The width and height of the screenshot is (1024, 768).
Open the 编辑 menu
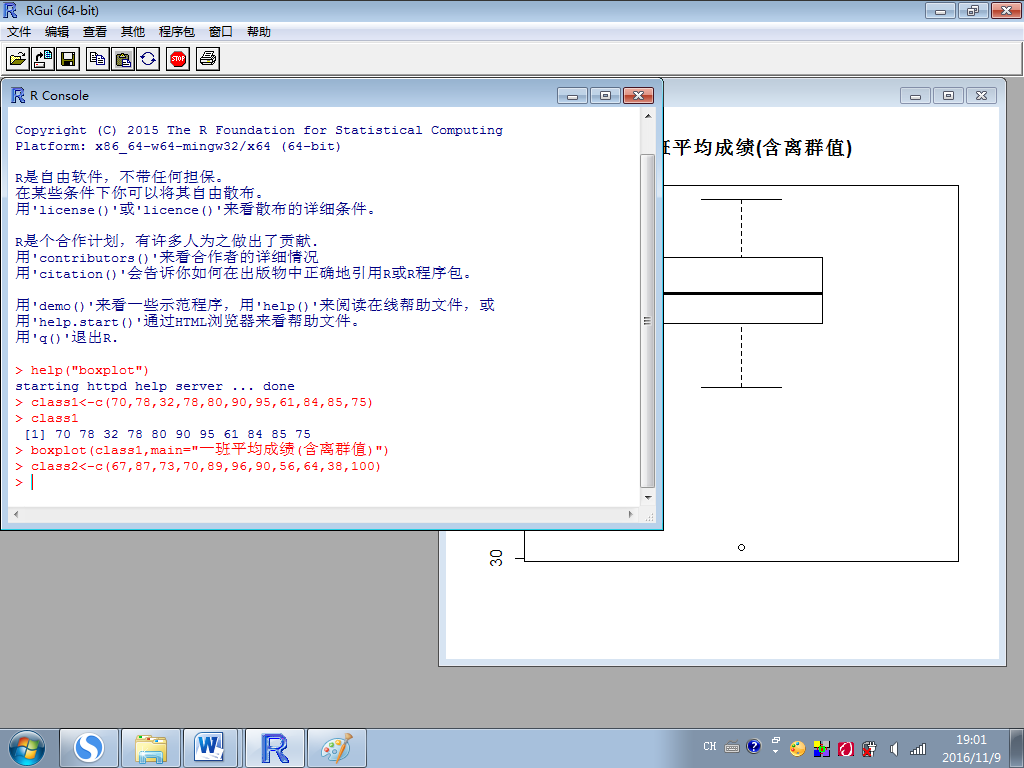[x=57, y=32]
